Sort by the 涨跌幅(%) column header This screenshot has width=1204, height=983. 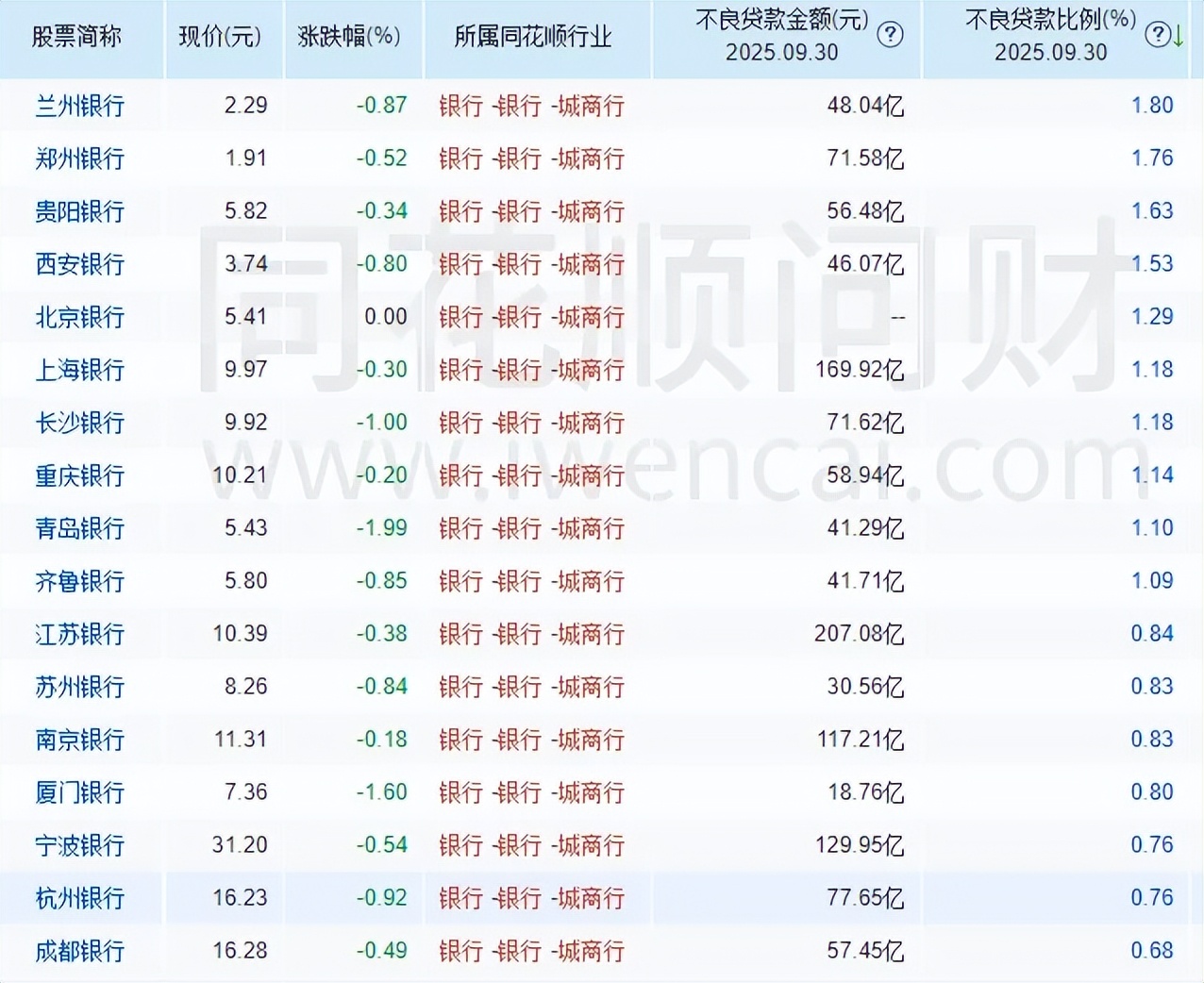click(349, 37)
